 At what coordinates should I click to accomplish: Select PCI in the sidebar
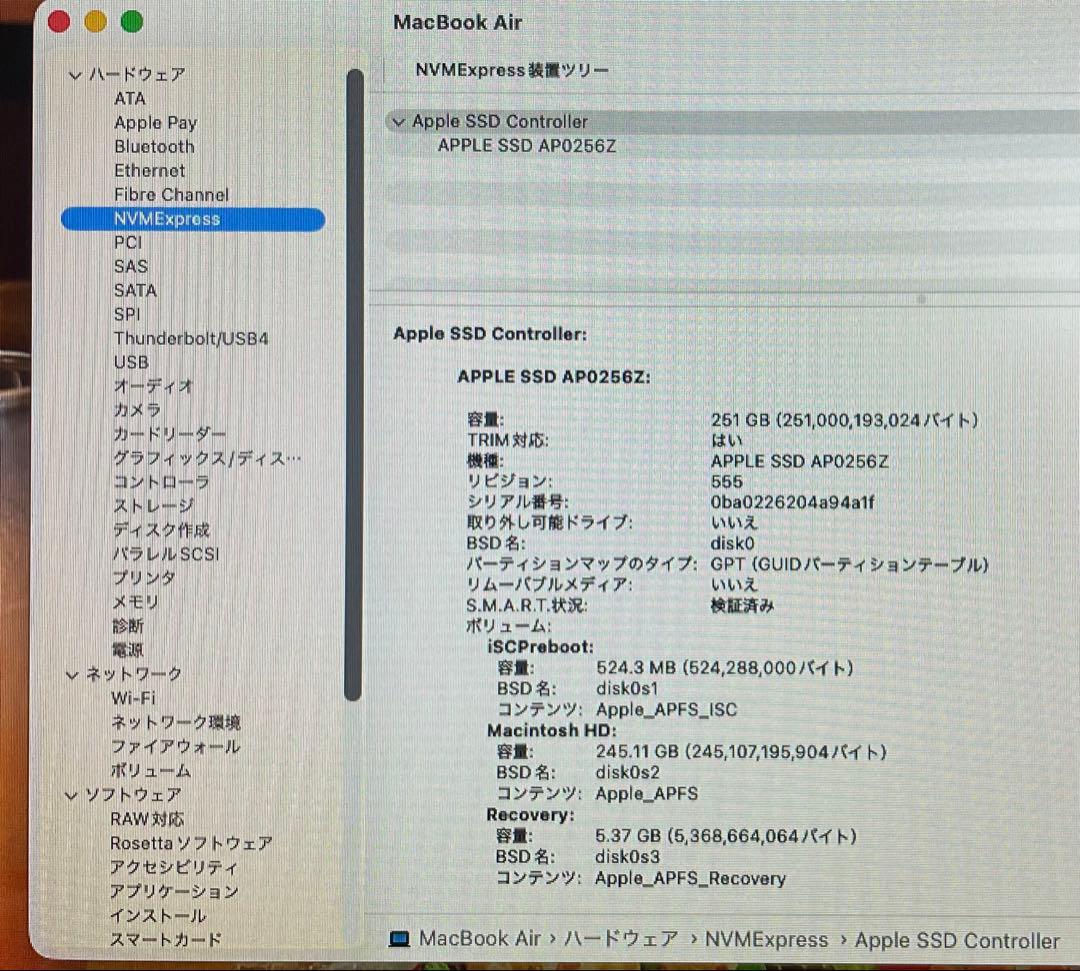point(128,242)
